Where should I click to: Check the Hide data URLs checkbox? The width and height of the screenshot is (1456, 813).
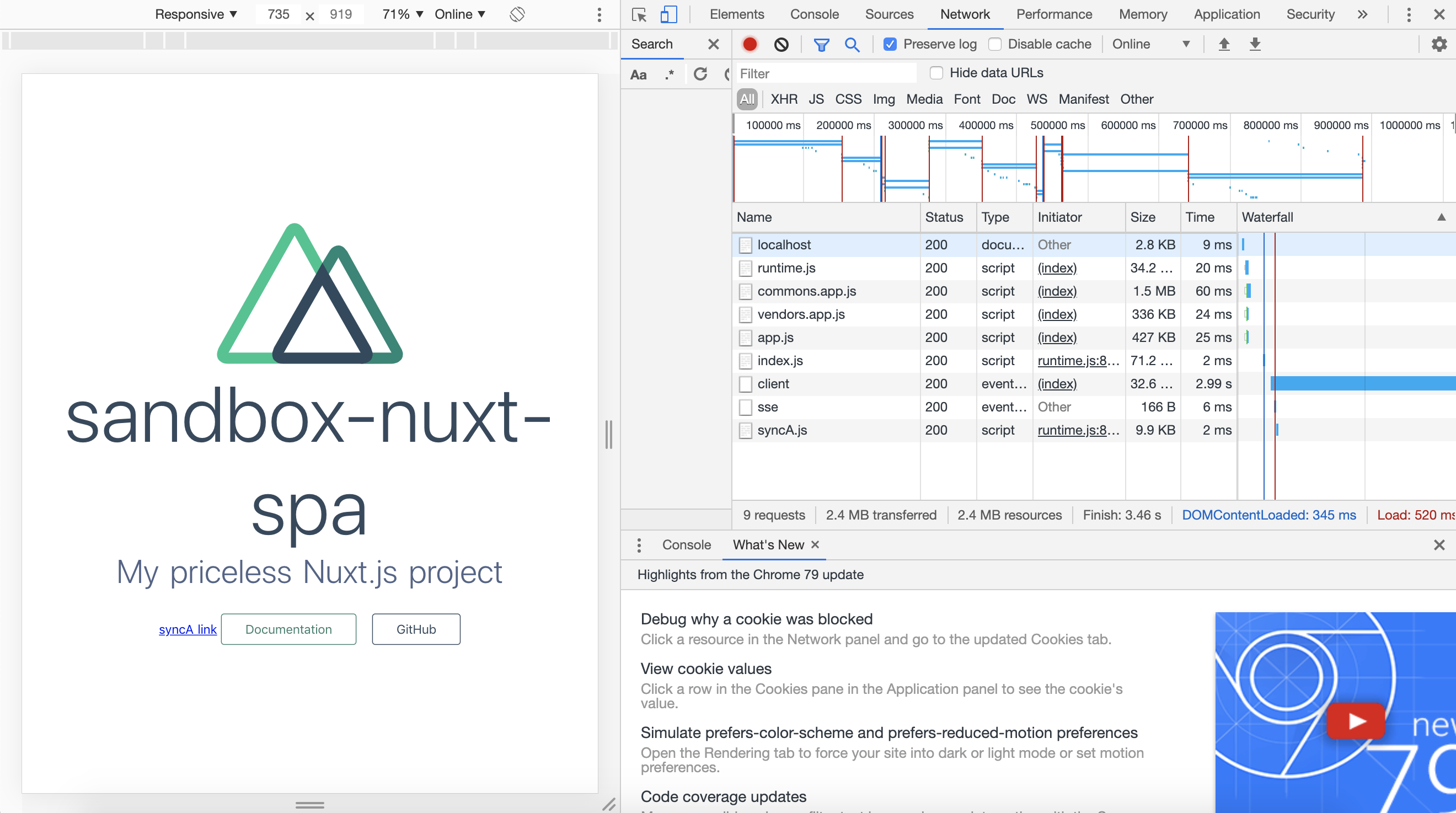click(936, 73)
